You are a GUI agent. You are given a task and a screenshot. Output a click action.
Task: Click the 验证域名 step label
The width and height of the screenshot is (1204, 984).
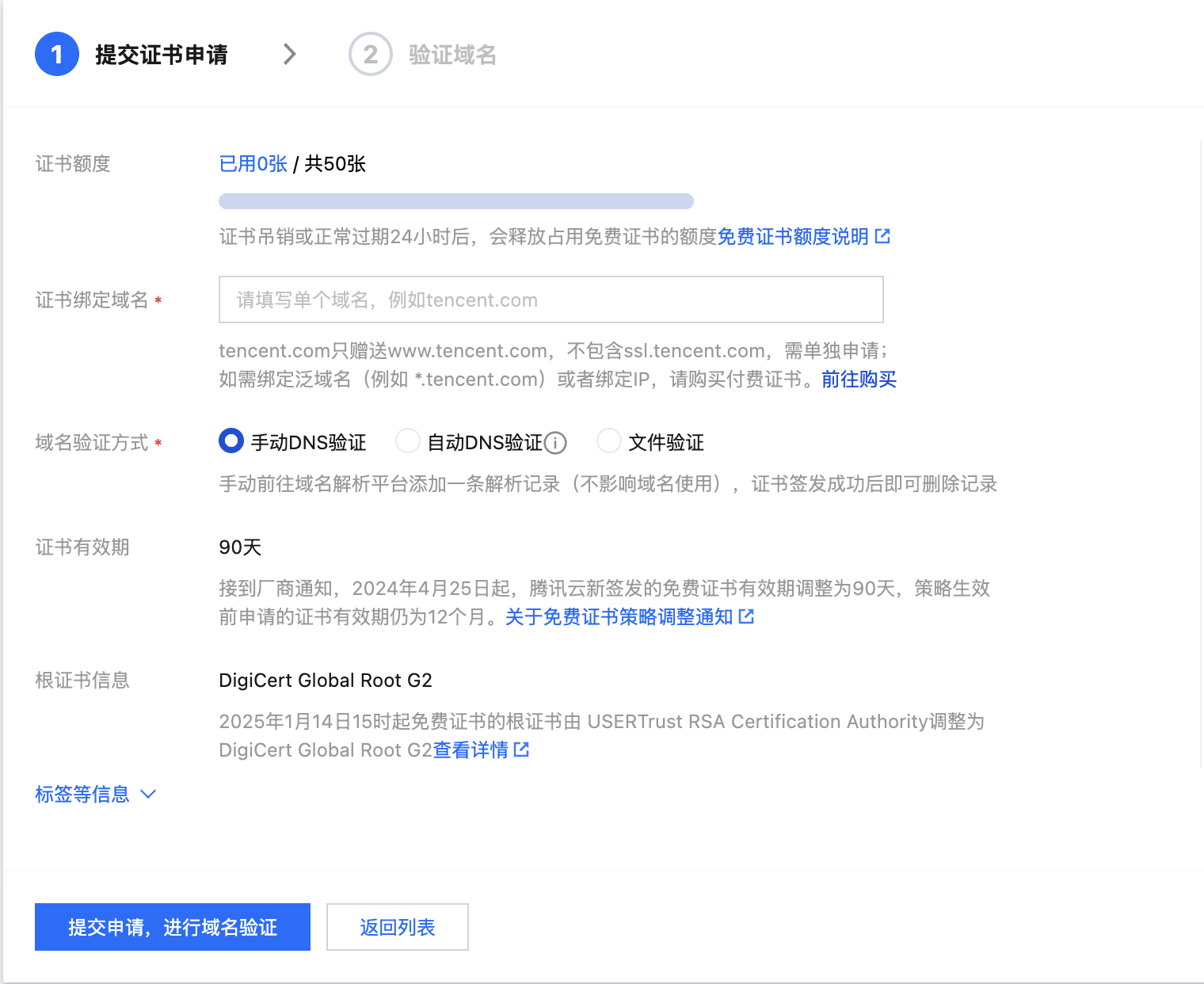(452, 55)
